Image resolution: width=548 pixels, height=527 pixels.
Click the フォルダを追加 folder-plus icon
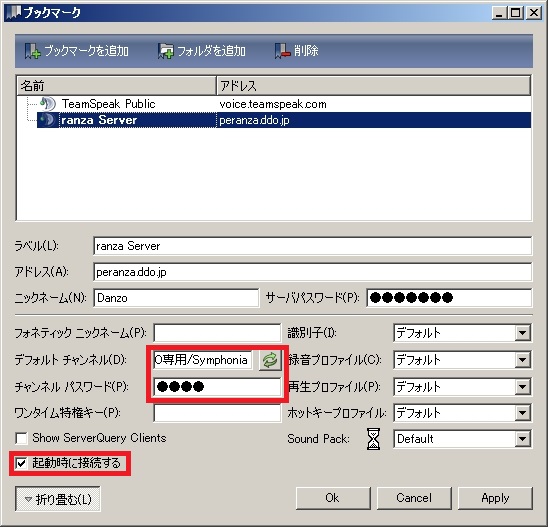[x=166, y=51]
